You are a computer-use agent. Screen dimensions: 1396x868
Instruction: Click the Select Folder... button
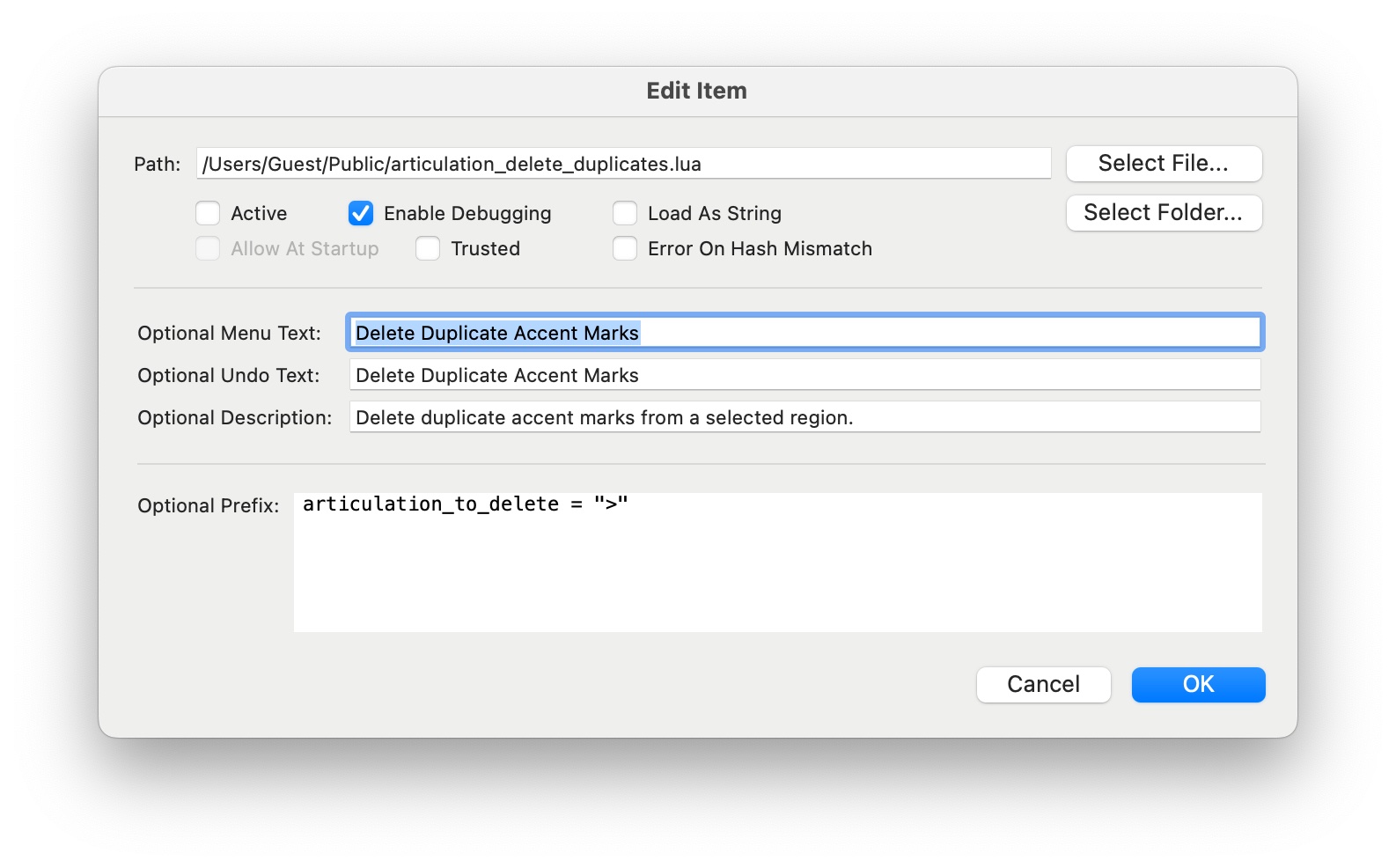pyautogui.click(x=1163, y=213)
